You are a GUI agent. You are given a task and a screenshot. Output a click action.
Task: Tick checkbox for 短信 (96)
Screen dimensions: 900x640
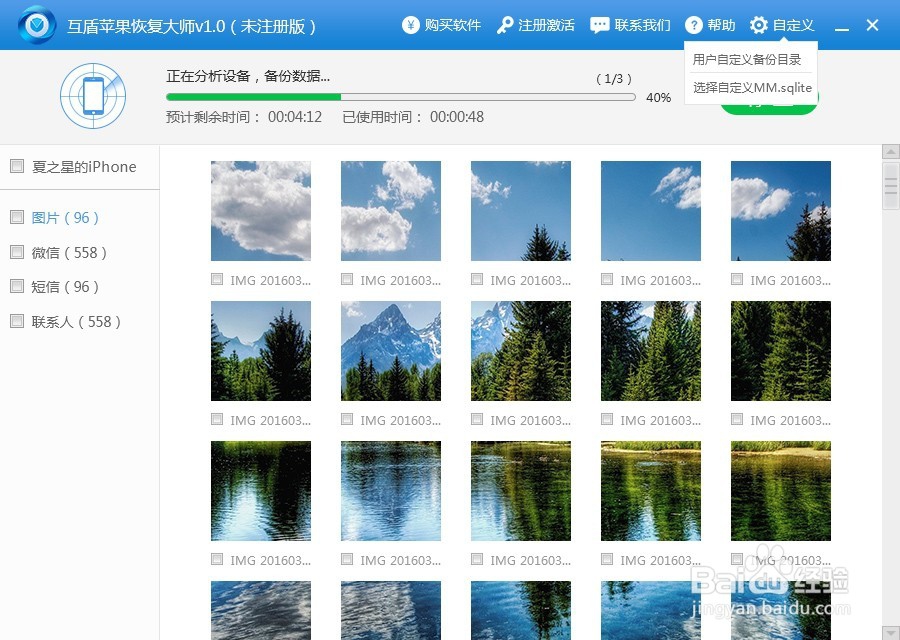click(x=17, y=286)
